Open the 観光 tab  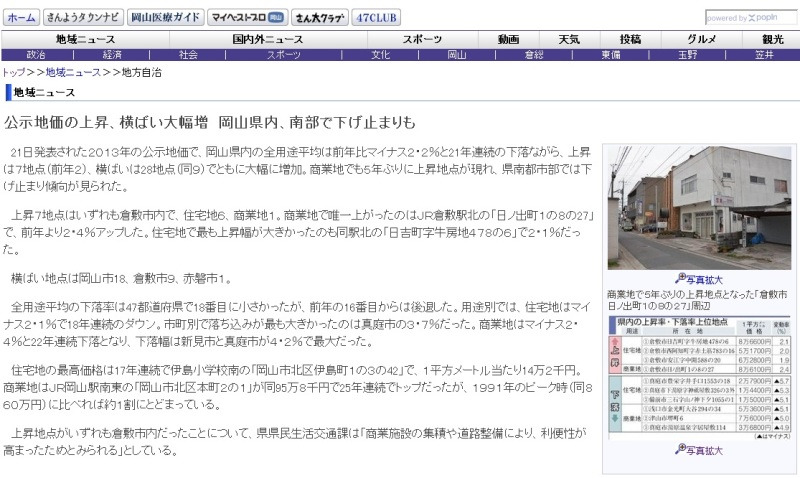tap(772, 39)
